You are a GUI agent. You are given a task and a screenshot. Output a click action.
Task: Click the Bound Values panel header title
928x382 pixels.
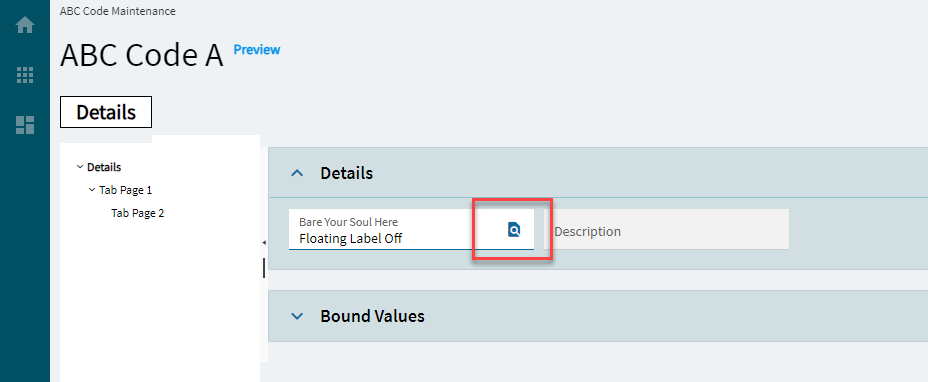(372, 316)
